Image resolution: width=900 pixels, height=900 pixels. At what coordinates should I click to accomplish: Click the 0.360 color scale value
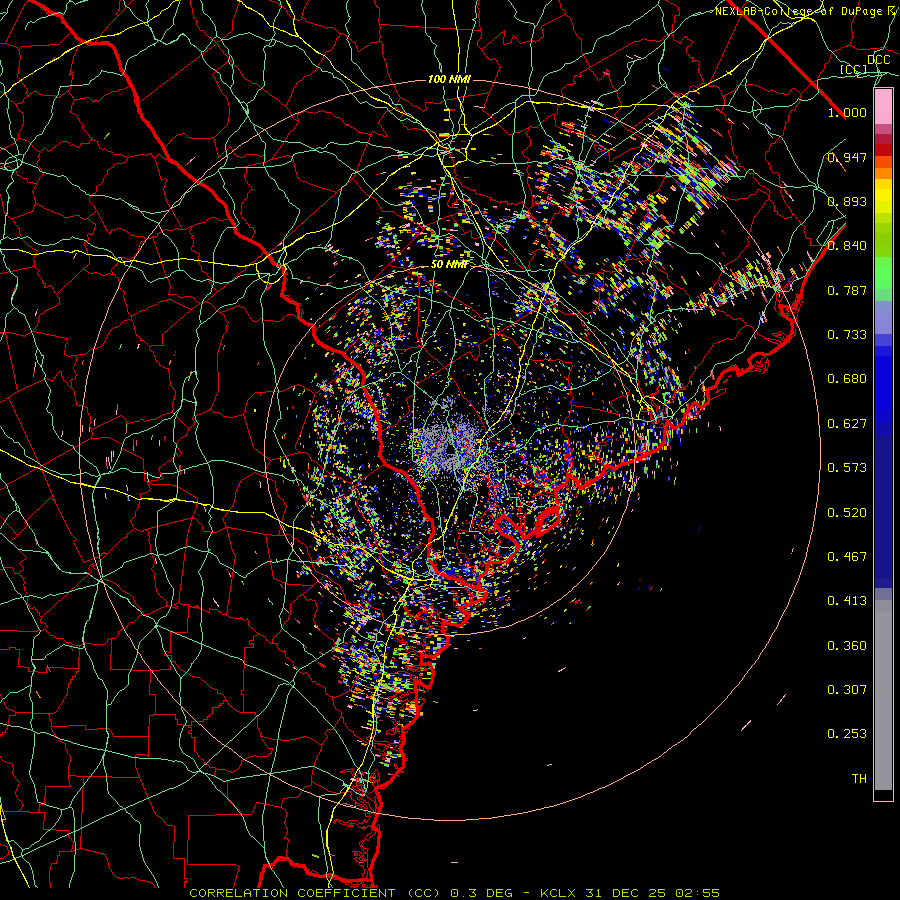tap(847, 646)
